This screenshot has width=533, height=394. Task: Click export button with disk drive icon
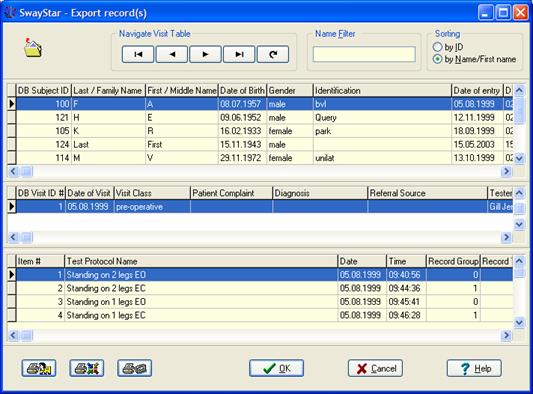click(135, 368)
